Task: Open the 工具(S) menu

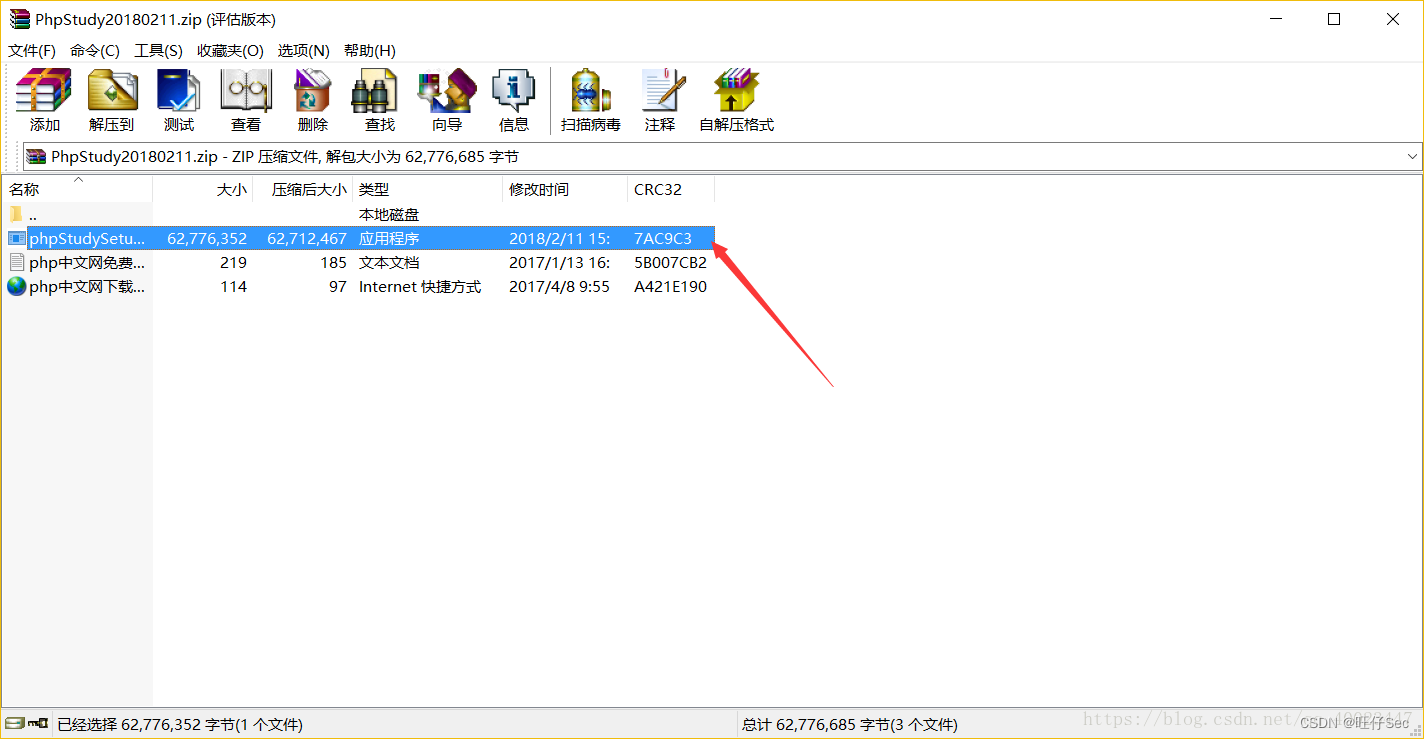Action: [x=159, y=51]
